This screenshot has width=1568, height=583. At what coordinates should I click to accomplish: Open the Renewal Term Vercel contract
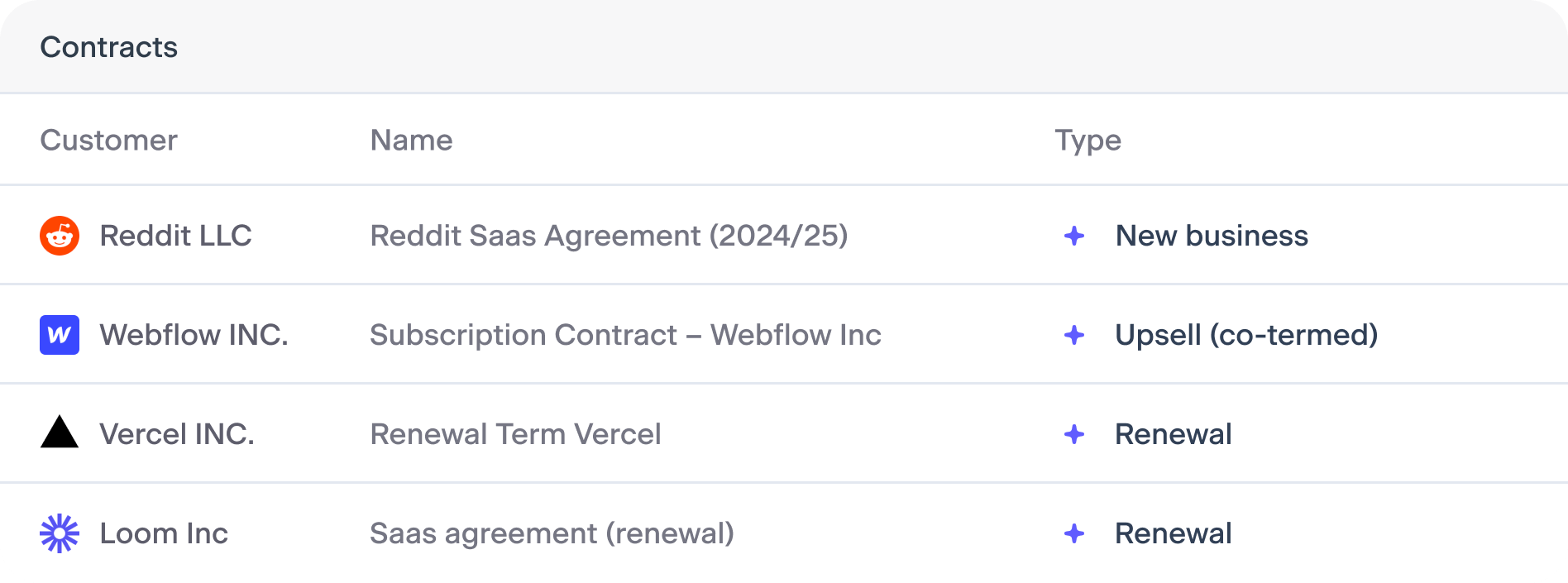coord(515,434)
